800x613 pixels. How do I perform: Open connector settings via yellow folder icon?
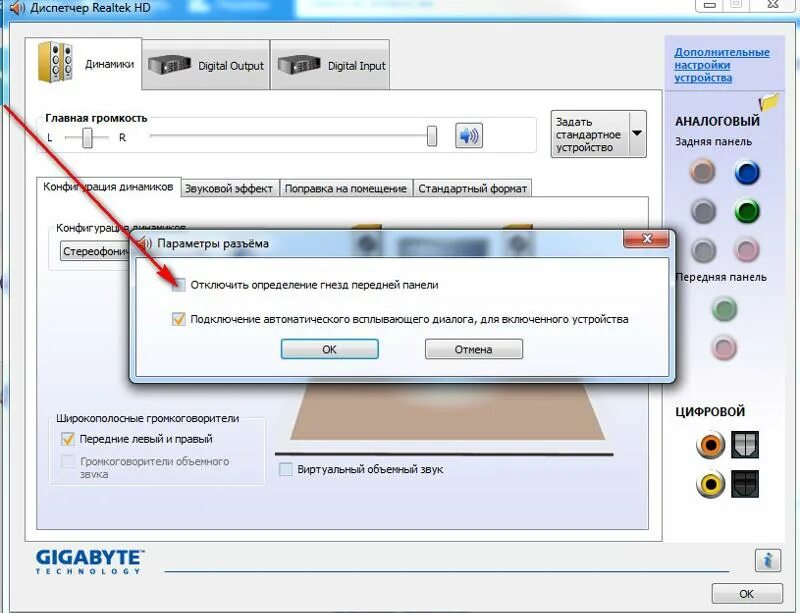point(769,102)
